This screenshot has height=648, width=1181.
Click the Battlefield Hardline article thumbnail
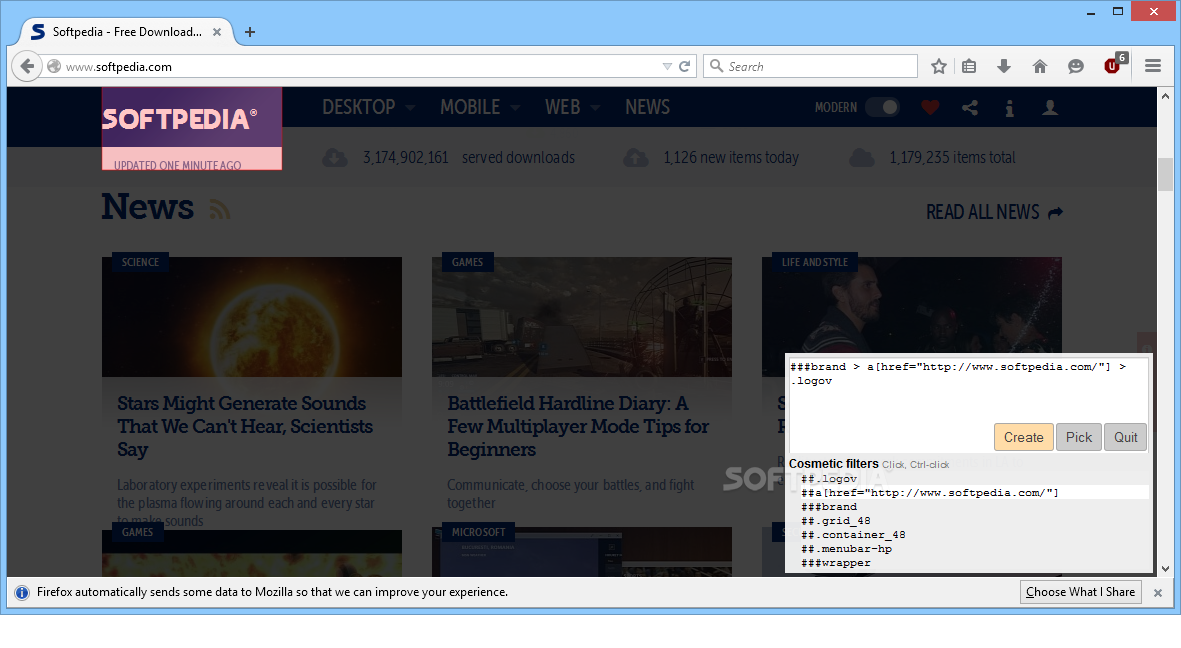(581, 316)
